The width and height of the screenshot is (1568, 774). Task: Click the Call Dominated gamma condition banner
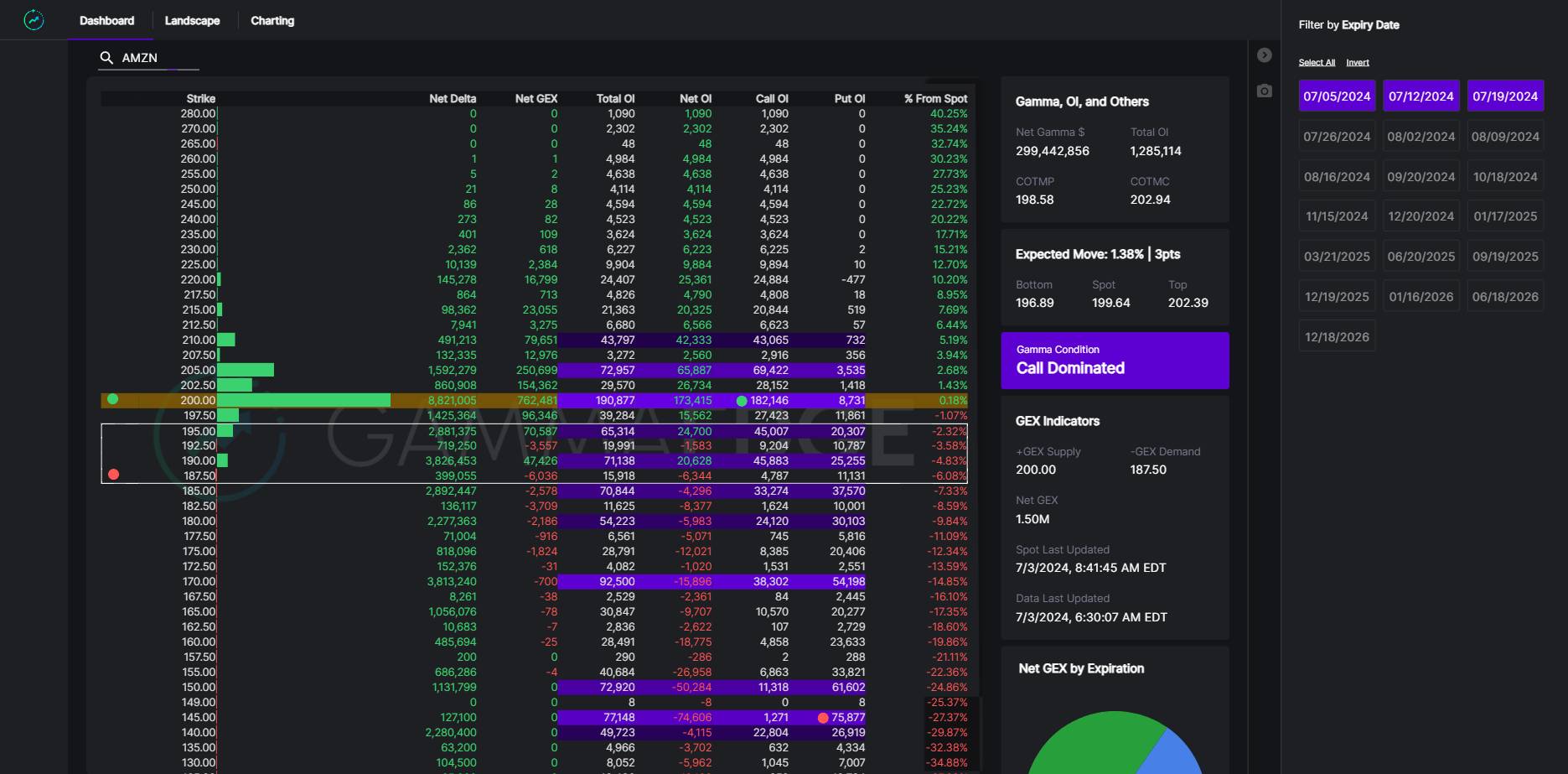click(1115, 361)
